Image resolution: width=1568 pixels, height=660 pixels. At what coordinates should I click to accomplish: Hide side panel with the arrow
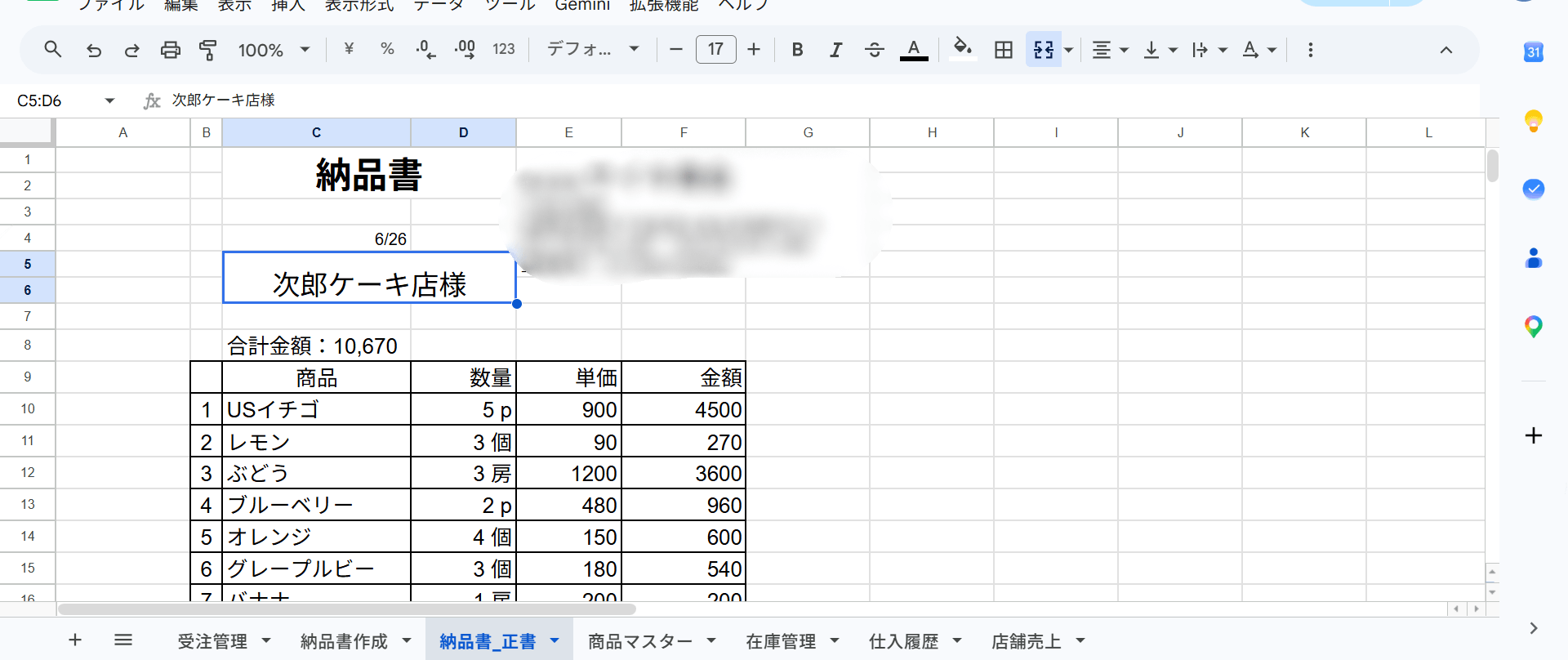tap(1533, 628)
